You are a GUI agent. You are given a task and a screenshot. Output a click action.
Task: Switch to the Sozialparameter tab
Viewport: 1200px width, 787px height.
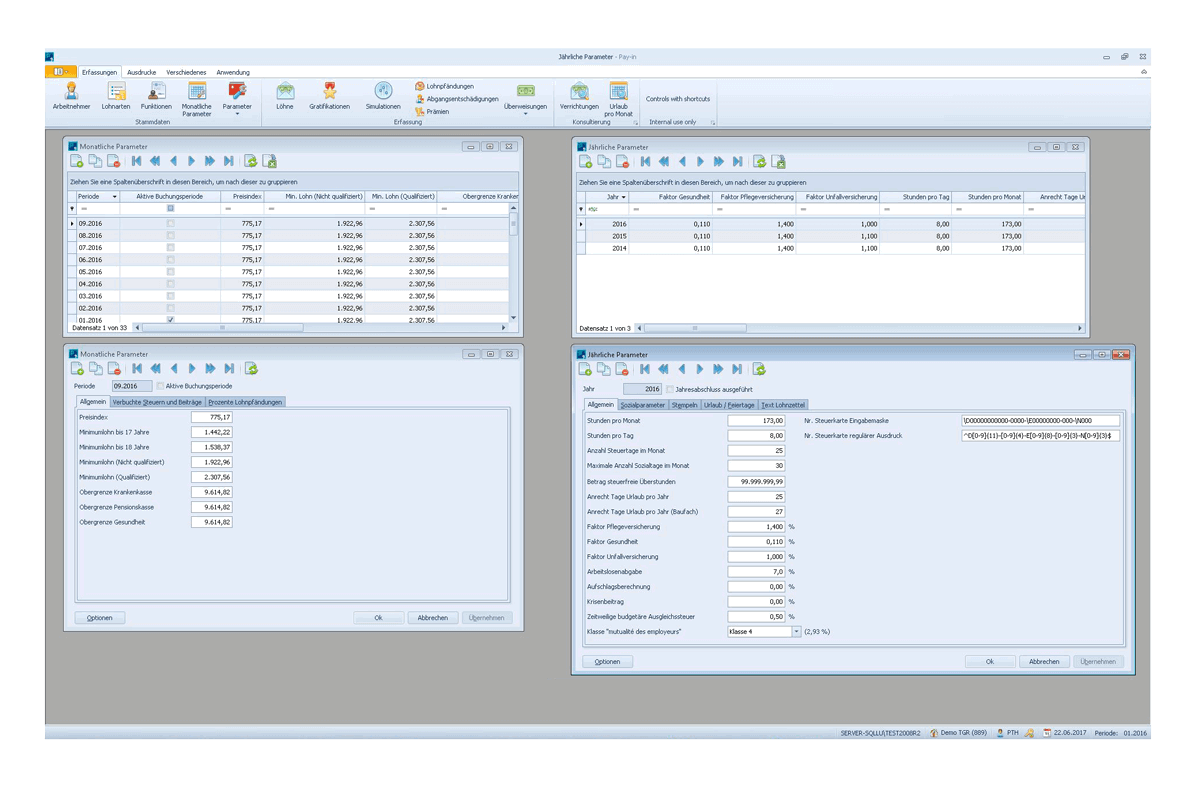point(642,405)
